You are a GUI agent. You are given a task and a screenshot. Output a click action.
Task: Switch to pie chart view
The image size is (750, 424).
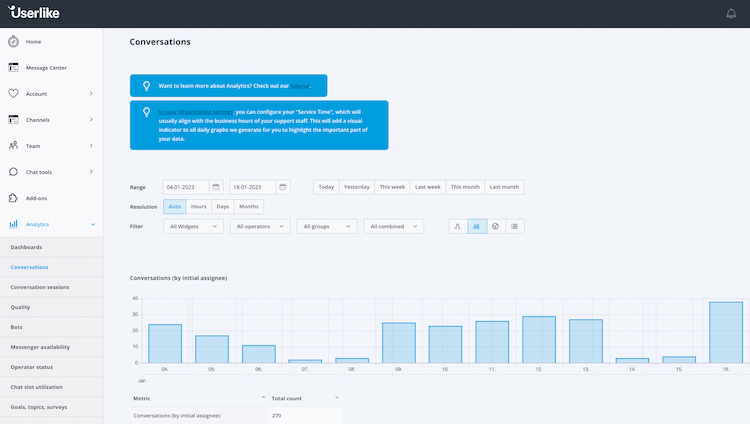click(x=495, y=227)
